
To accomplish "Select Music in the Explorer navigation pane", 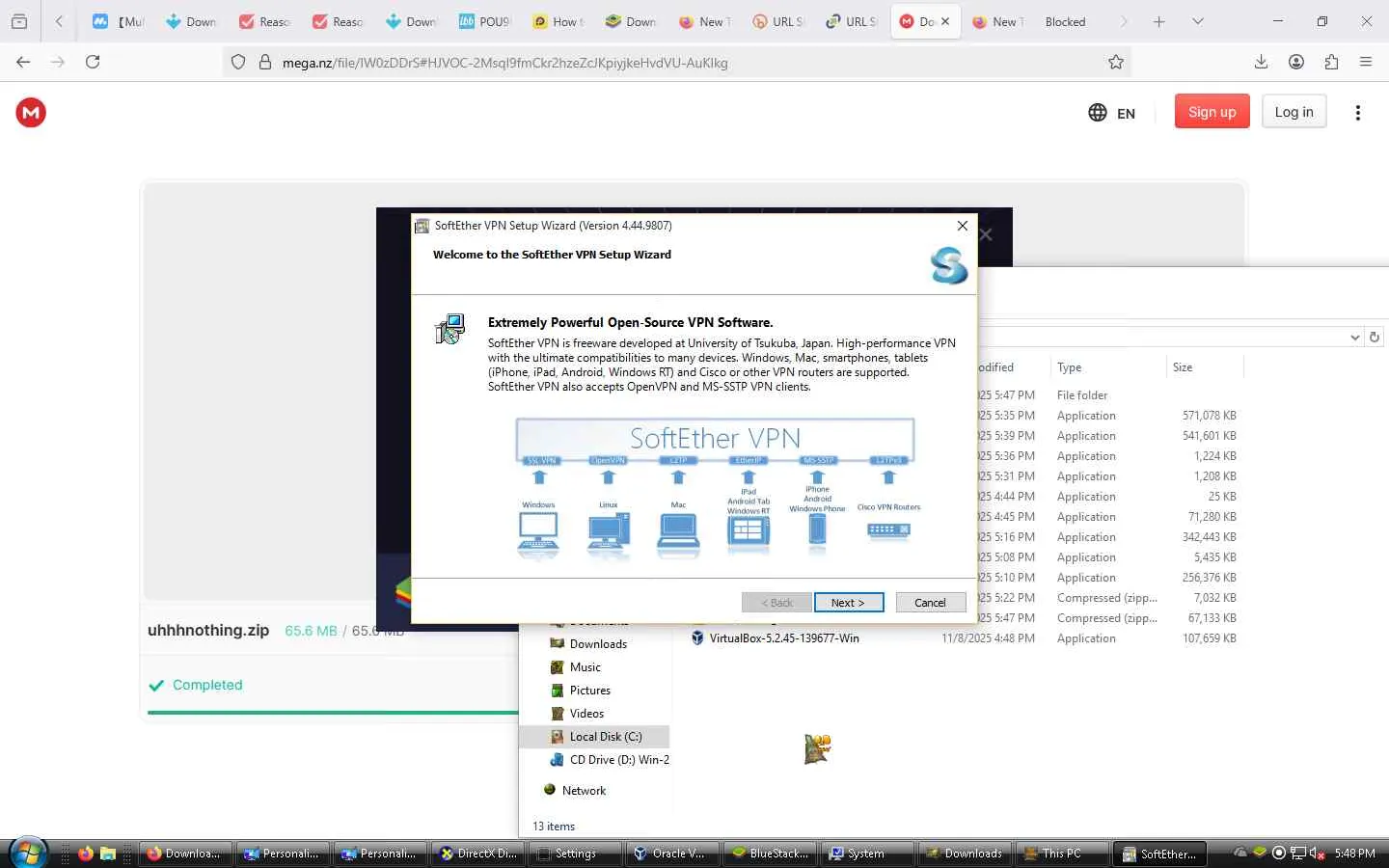I will pos(585,667).
